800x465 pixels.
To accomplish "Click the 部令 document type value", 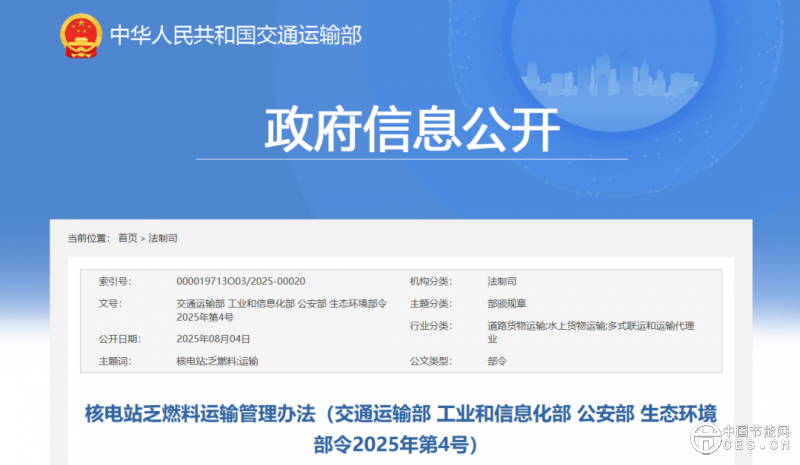I will [x=497, y=360].
